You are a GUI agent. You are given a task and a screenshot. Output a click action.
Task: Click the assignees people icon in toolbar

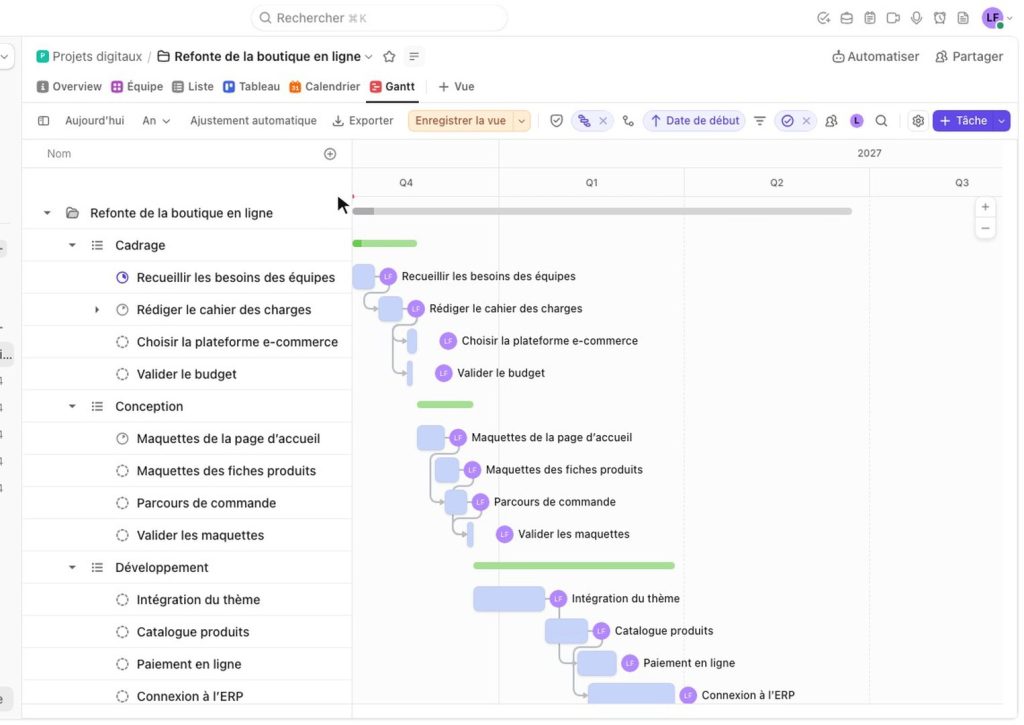point(831,121)
